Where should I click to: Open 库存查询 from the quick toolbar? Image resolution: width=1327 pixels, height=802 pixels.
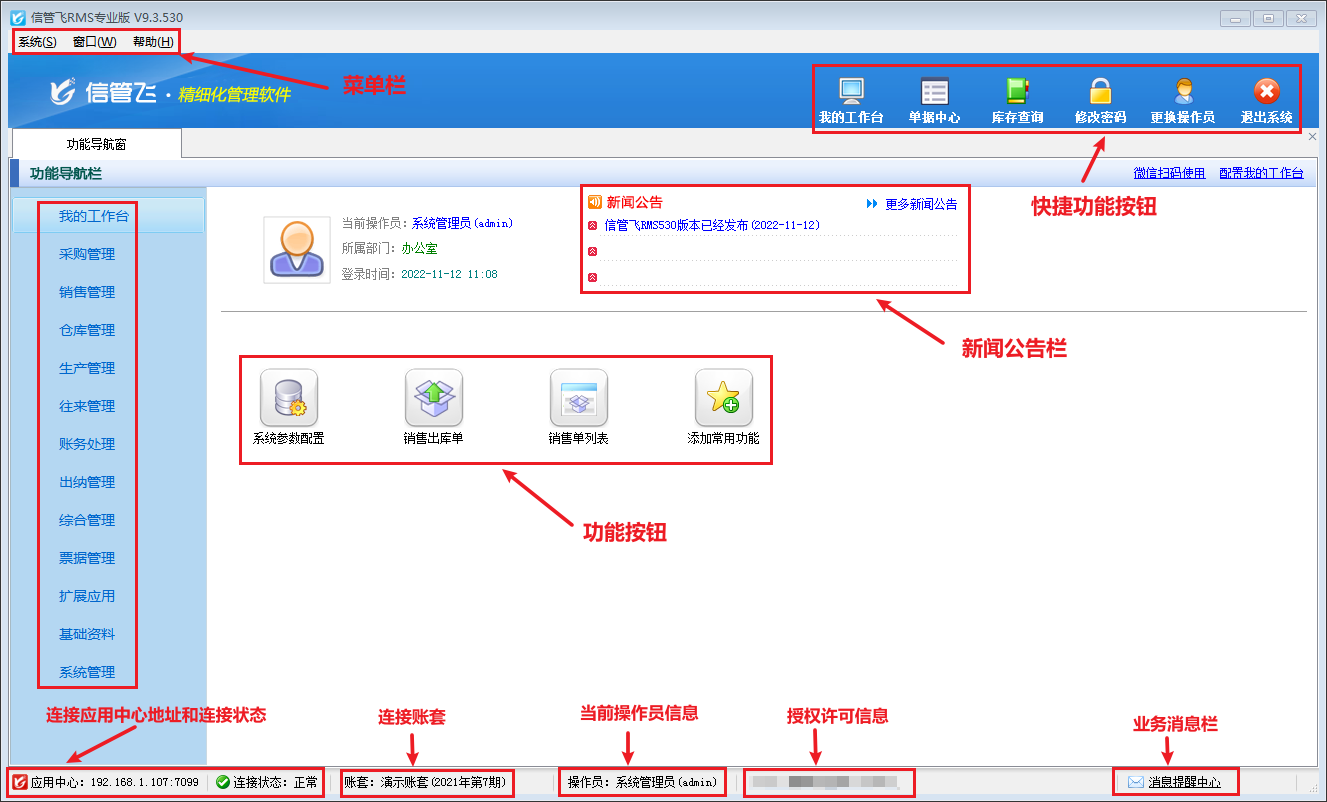pos(1017,93)
